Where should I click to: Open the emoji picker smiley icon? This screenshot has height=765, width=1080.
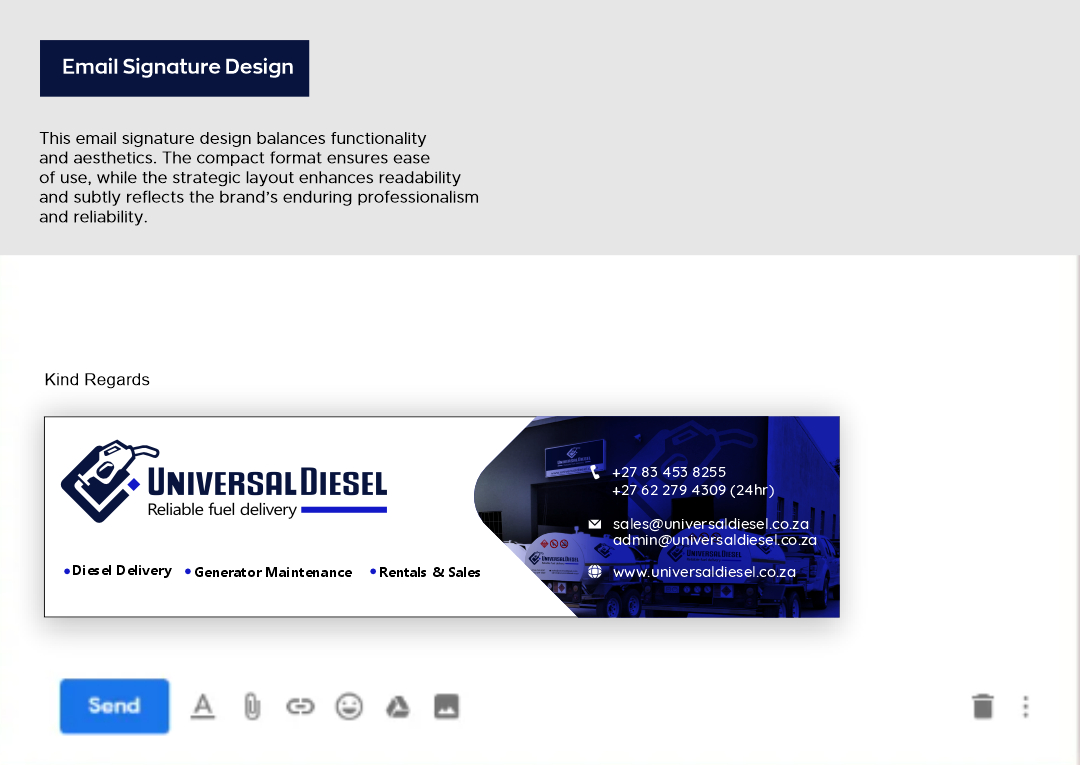[349, 707]
